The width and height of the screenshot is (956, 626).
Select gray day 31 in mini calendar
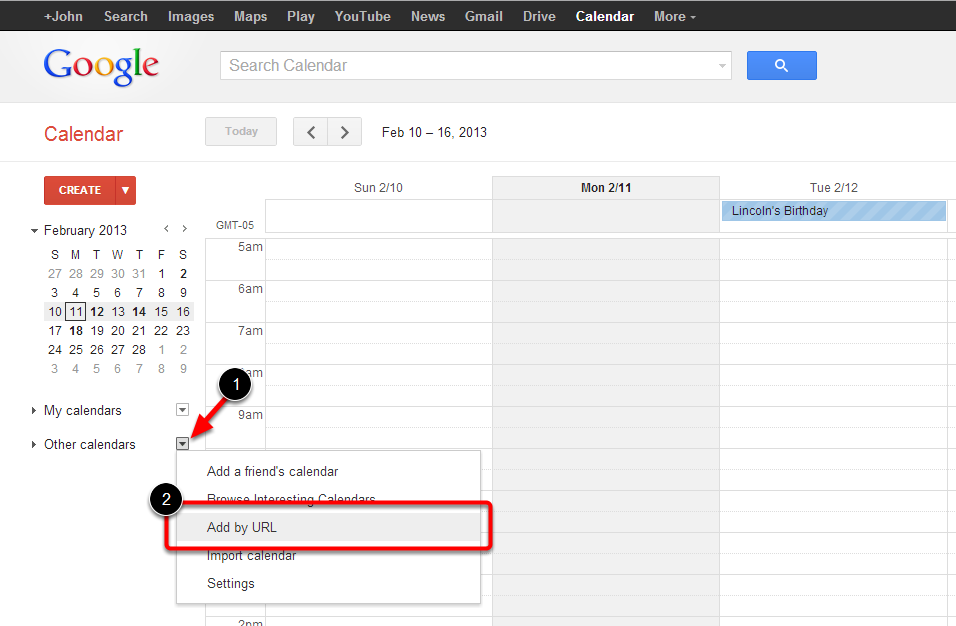coord(139,274)
